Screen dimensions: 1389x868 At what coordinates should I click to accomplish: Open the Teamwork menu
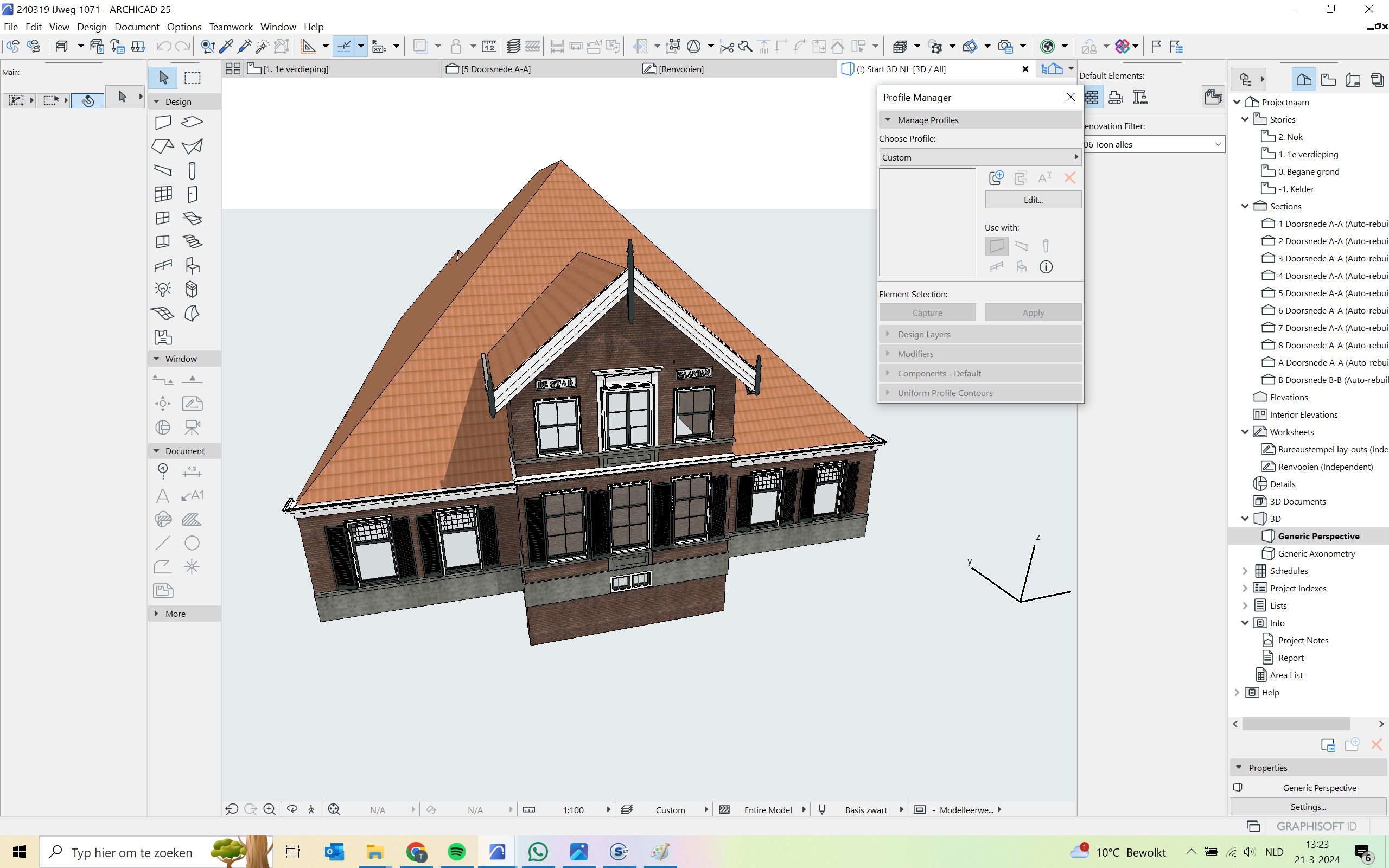tap(231, 27)
